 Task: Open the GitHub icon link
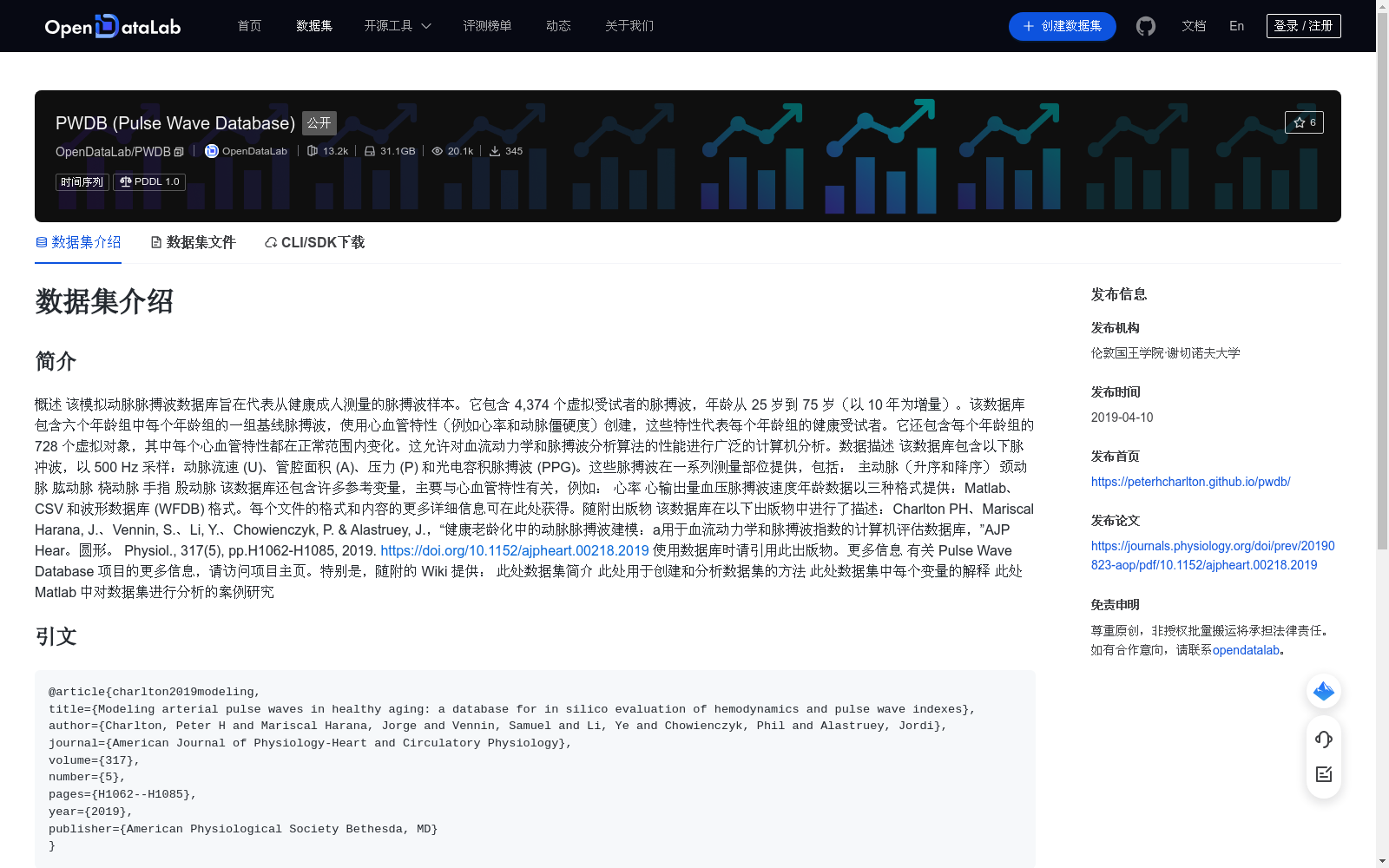tap(1146, 26)
